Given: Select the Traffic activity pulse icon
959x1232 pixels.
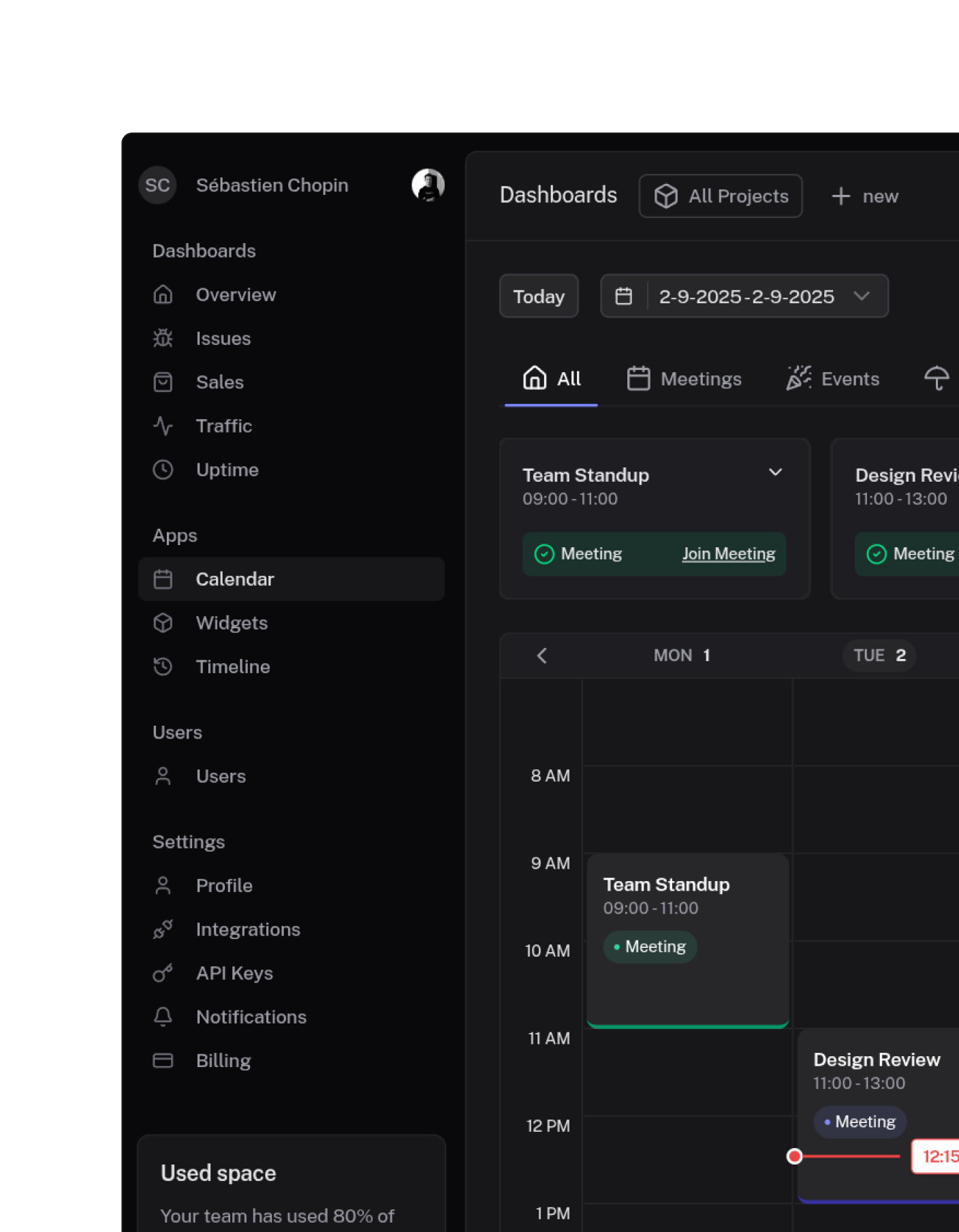Looking at the screenshot, I should (x=163, y=426).
